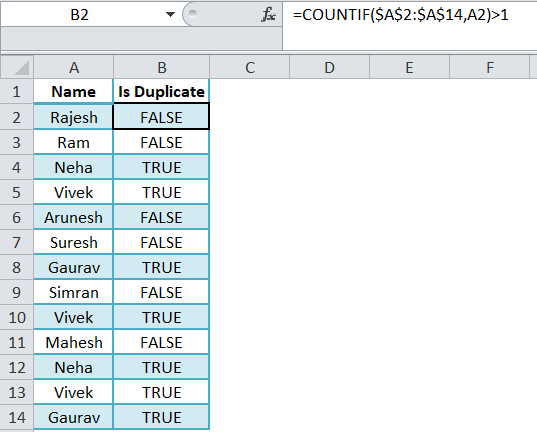This screenshot has width=537, height=432.
Task: Click FALSE in Ram's row
Action: pyautogui.click(x=161, y=142)
